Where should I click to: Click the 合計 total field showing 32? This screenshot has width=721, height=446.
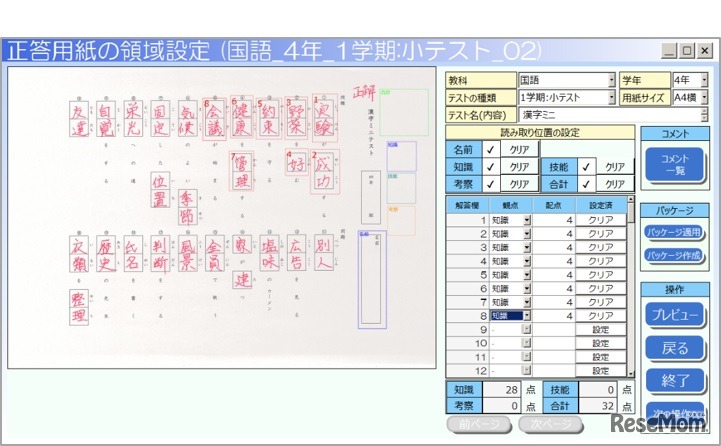click(x=597, y=406)
